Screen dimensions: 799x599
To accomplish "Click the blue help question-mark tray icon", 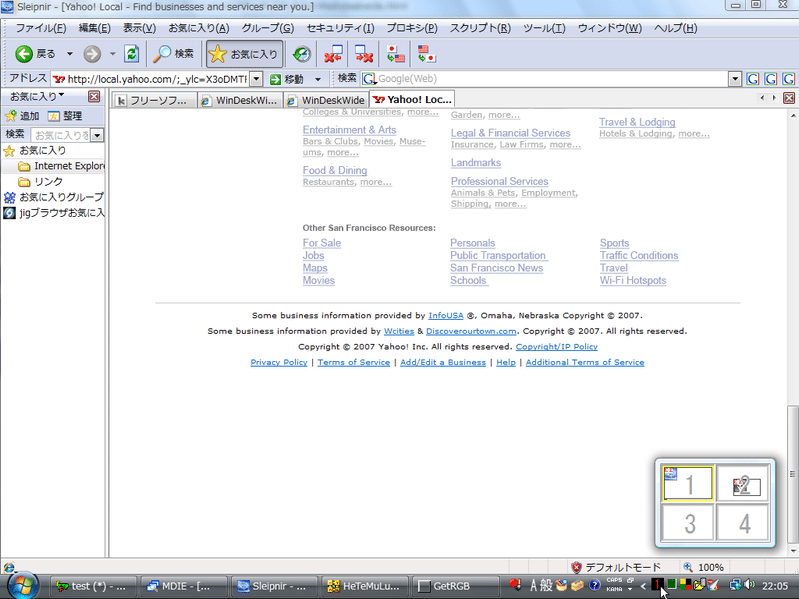I will [x=594, y=586].
